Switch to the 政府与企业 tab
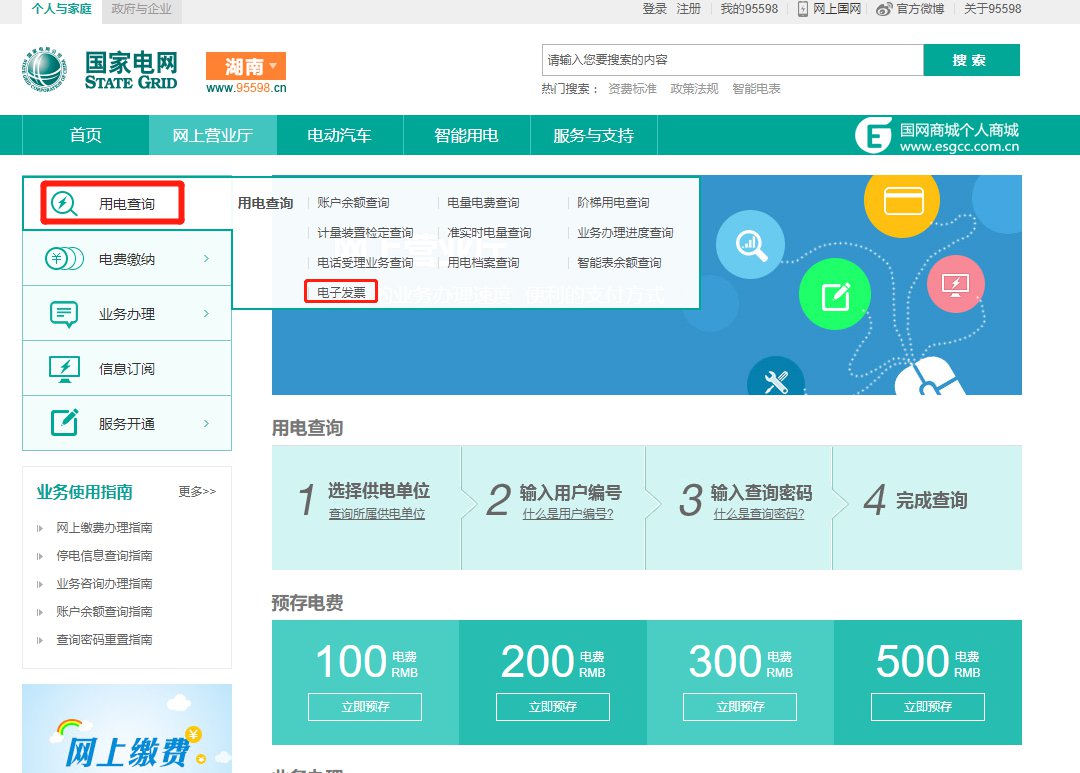 pyautogui.click(x=141, y=9)
